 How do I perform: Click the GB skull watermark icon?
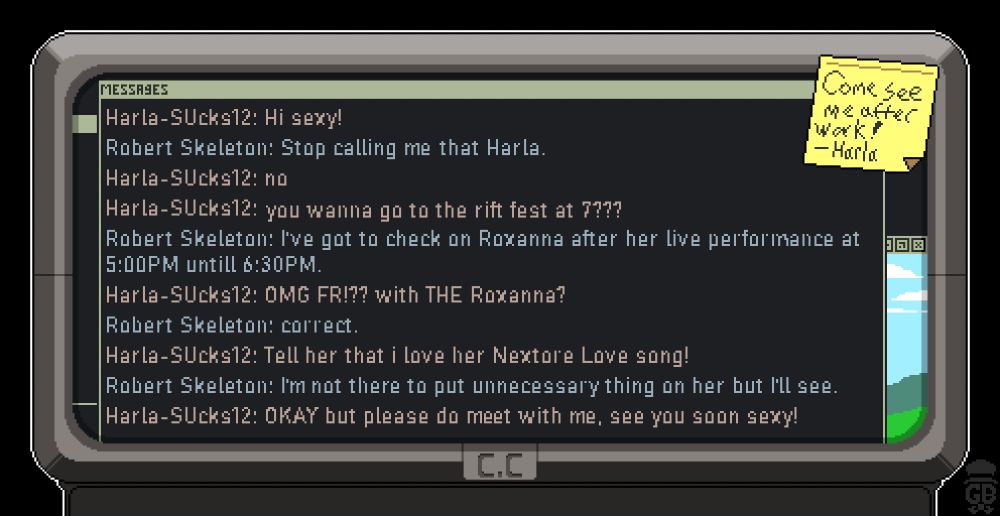point(980,487)
